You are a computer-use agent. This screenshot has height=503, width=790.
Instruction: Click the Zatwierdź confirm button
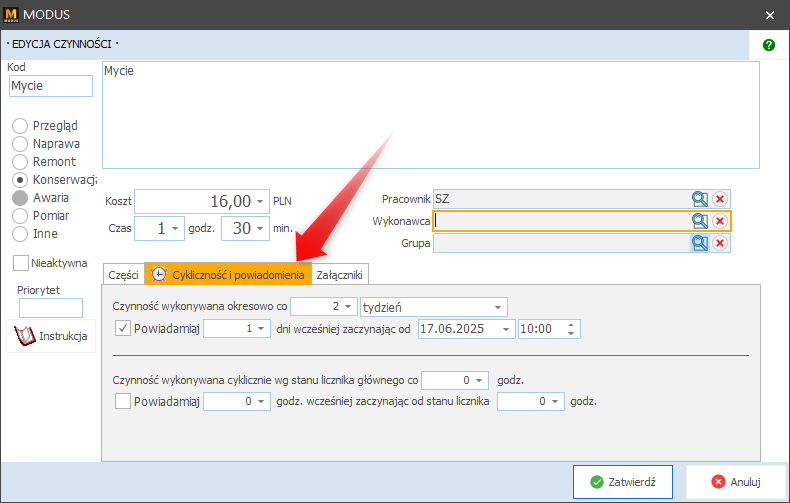622,481
